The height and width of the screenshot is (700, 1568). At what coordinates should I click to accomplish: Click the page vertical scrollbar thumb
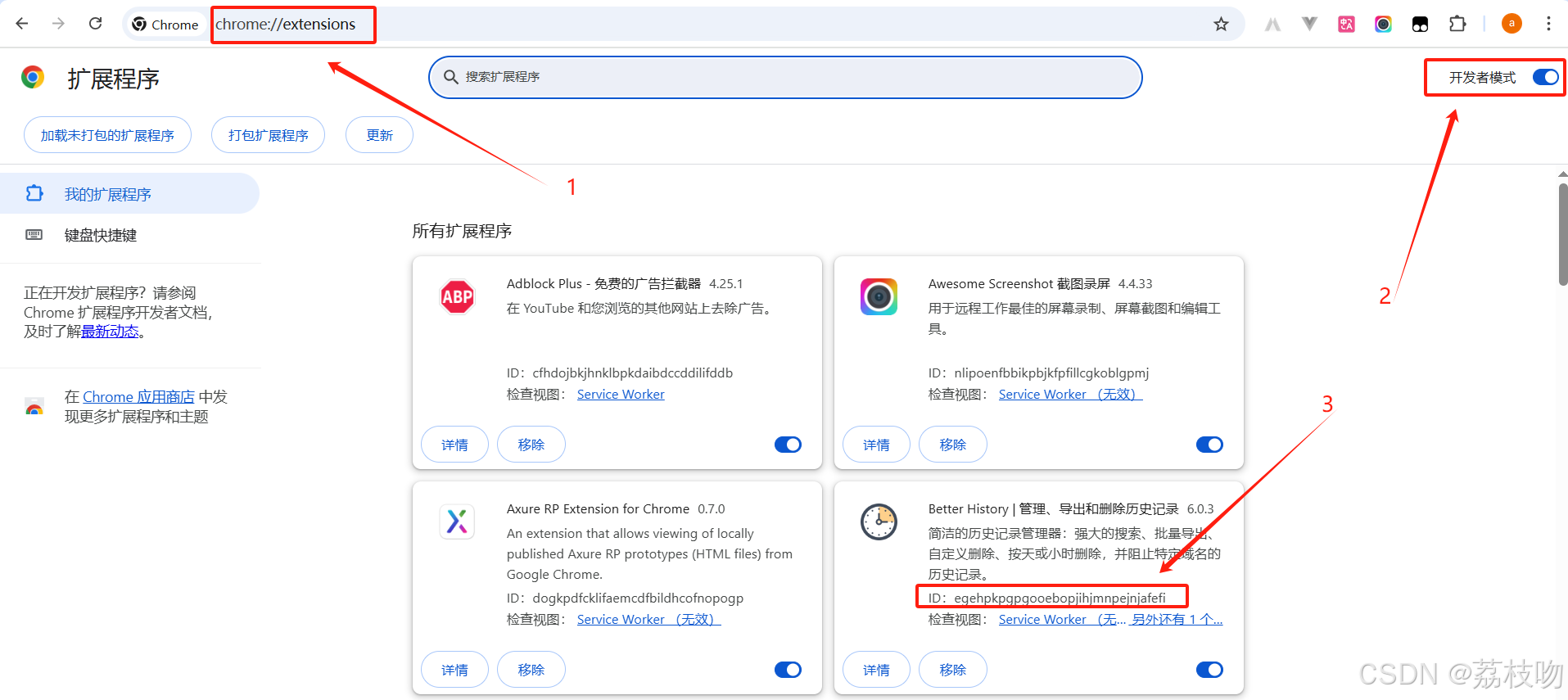point(1562,234)
